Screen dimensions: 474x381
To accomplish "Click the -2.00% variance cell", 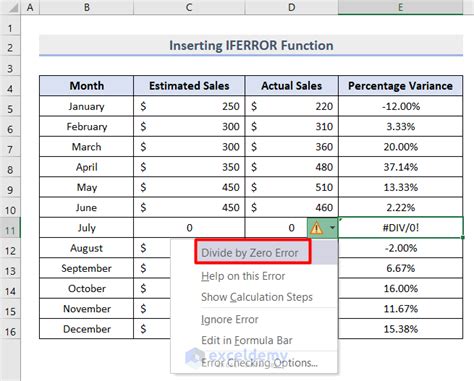I will pos(401,248).
